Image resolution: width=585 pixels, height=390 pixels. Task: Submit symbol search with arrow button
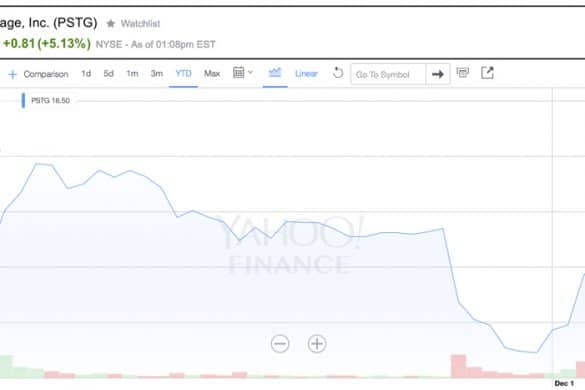coord(438,74)
